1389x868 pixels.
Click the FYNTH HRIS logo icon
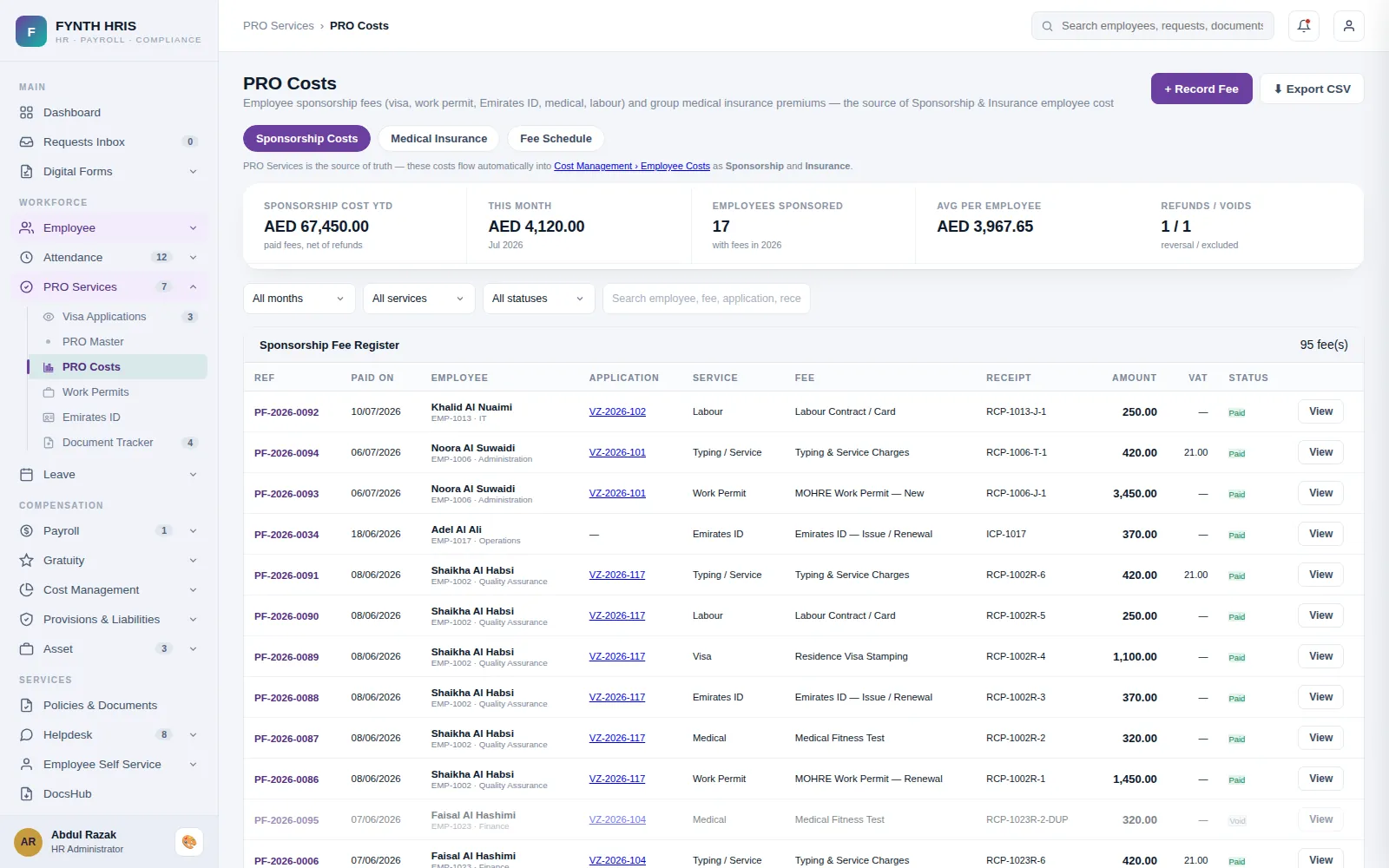[x=31, y=31]
